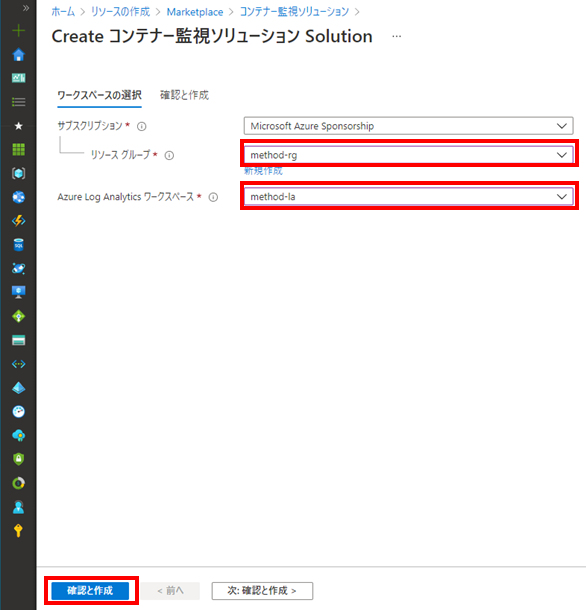Viewport: 586px width, 610px height.
Task: Click 次: 確認と作成 > button
Action: [262, 591]
